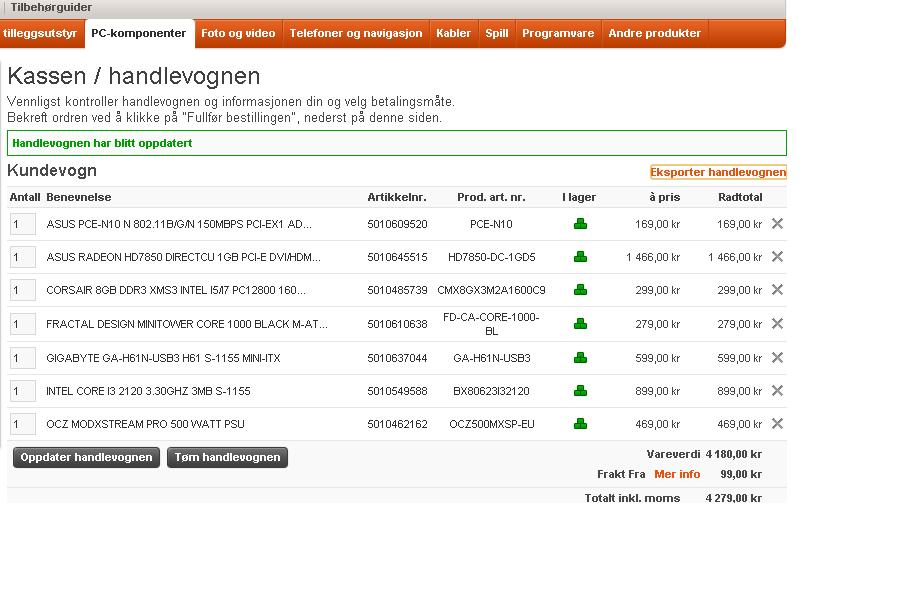The height and width of the screenshot is (591, 924).
Task: Open Tilbehørguider heading link
Action: click(x=51, y=8)
